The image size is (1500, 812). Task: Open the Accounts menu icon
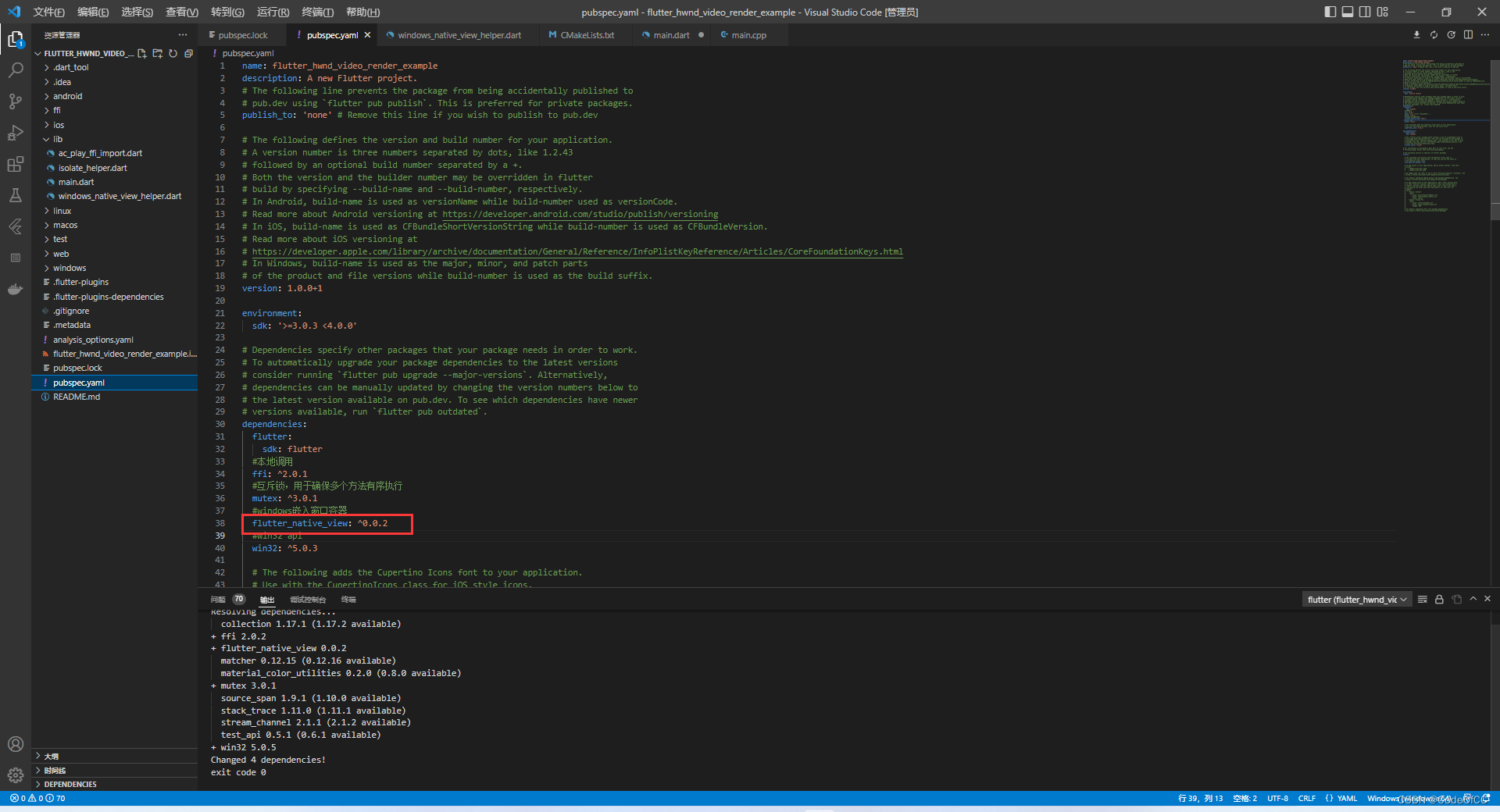tap(16, 744)
